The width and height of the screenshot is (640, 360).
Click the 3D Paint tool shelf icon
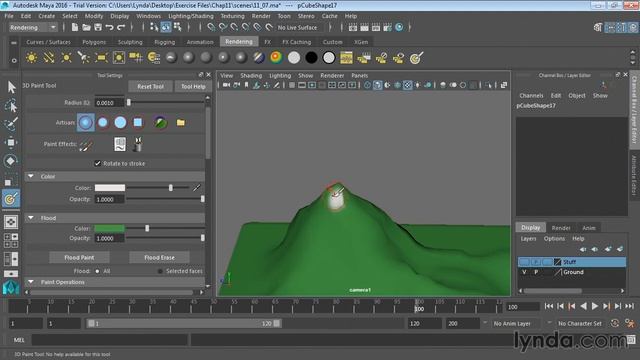click(416, 58)
